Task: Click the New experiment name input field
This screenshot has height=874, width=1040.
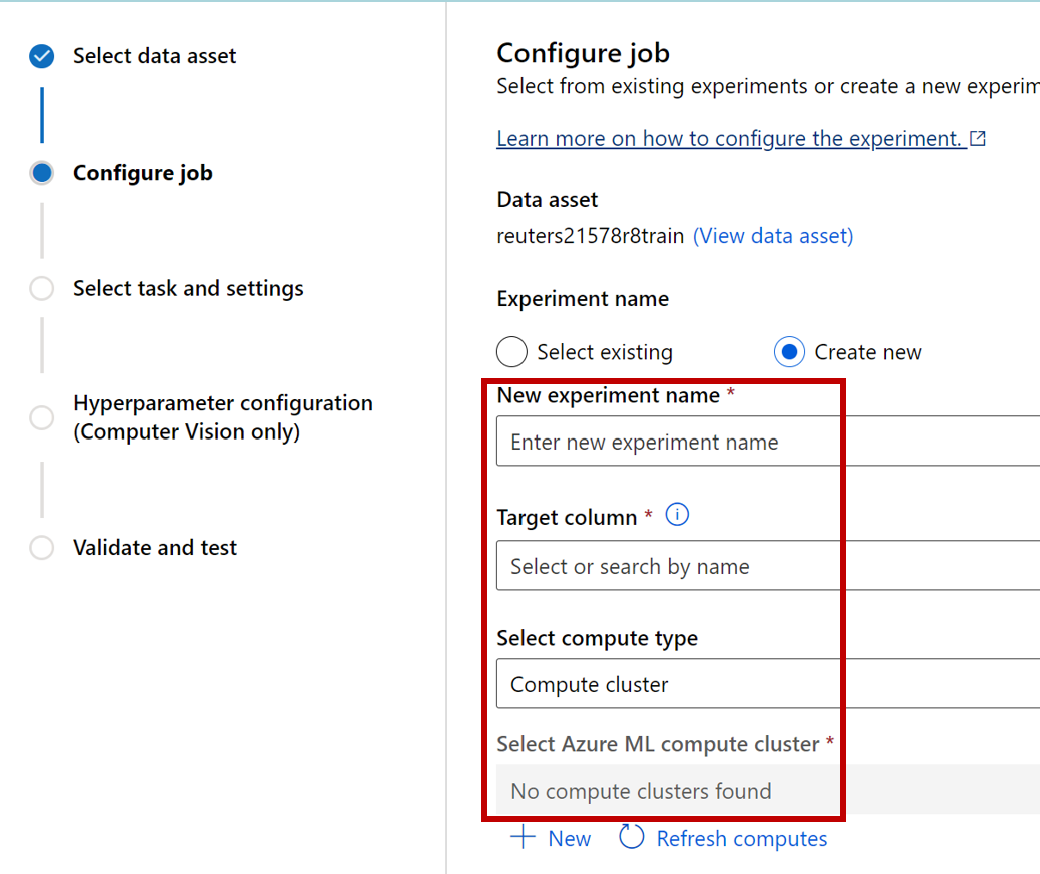Action: tap(768, 441)
